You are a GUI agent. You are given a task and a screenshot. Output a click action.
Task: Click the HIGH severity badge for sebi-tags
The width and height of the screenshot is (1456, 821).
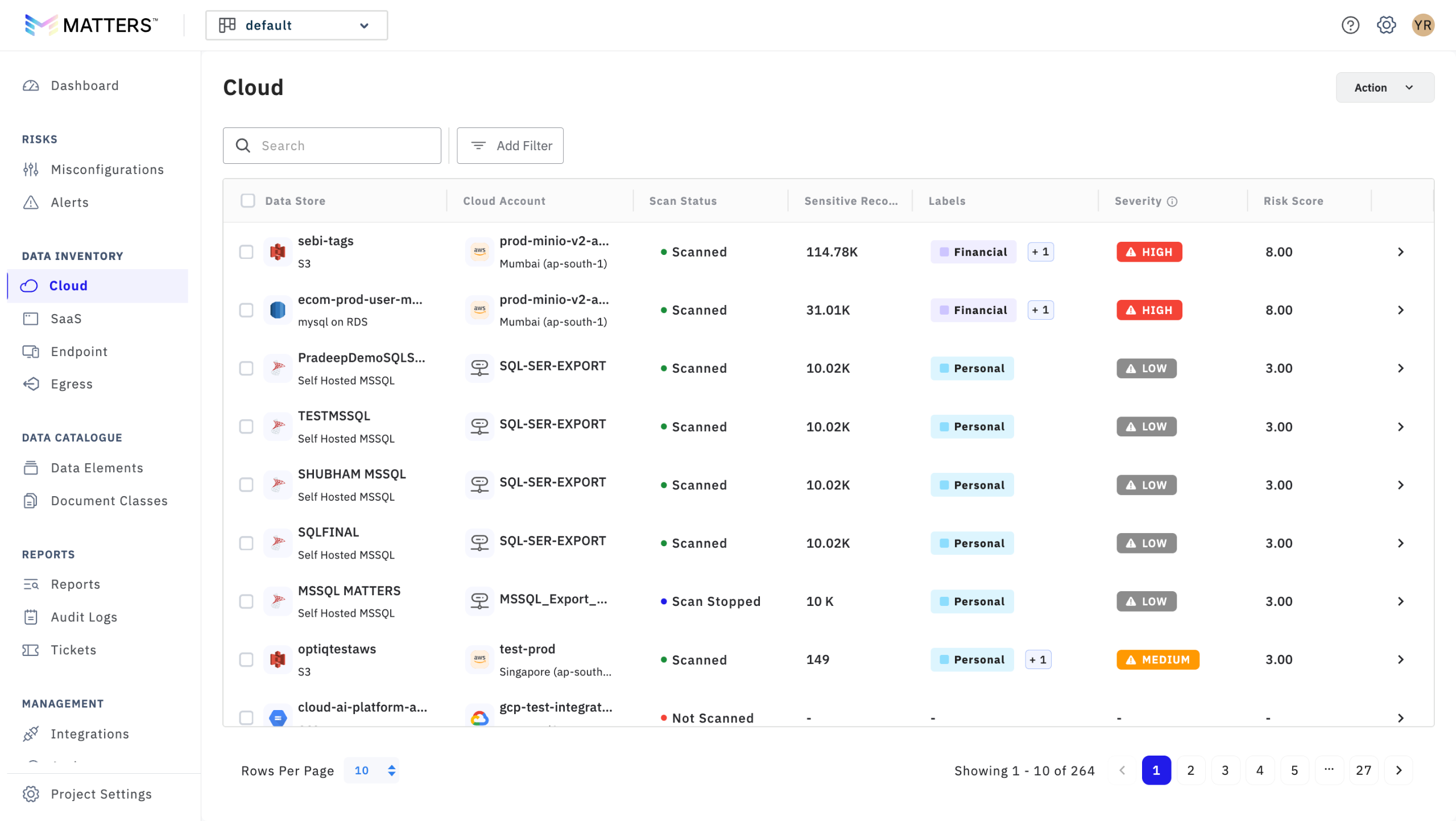click(1148, 251)
